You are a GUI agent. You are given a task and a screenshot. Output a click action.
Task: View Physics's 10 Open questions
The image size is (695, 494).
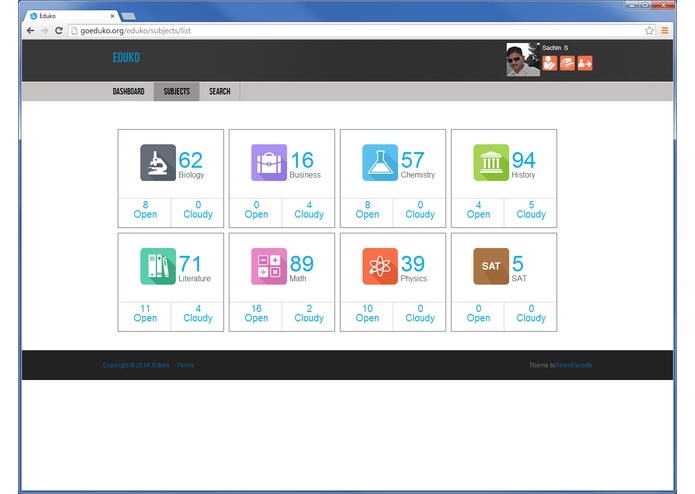(x=367, y=313)
